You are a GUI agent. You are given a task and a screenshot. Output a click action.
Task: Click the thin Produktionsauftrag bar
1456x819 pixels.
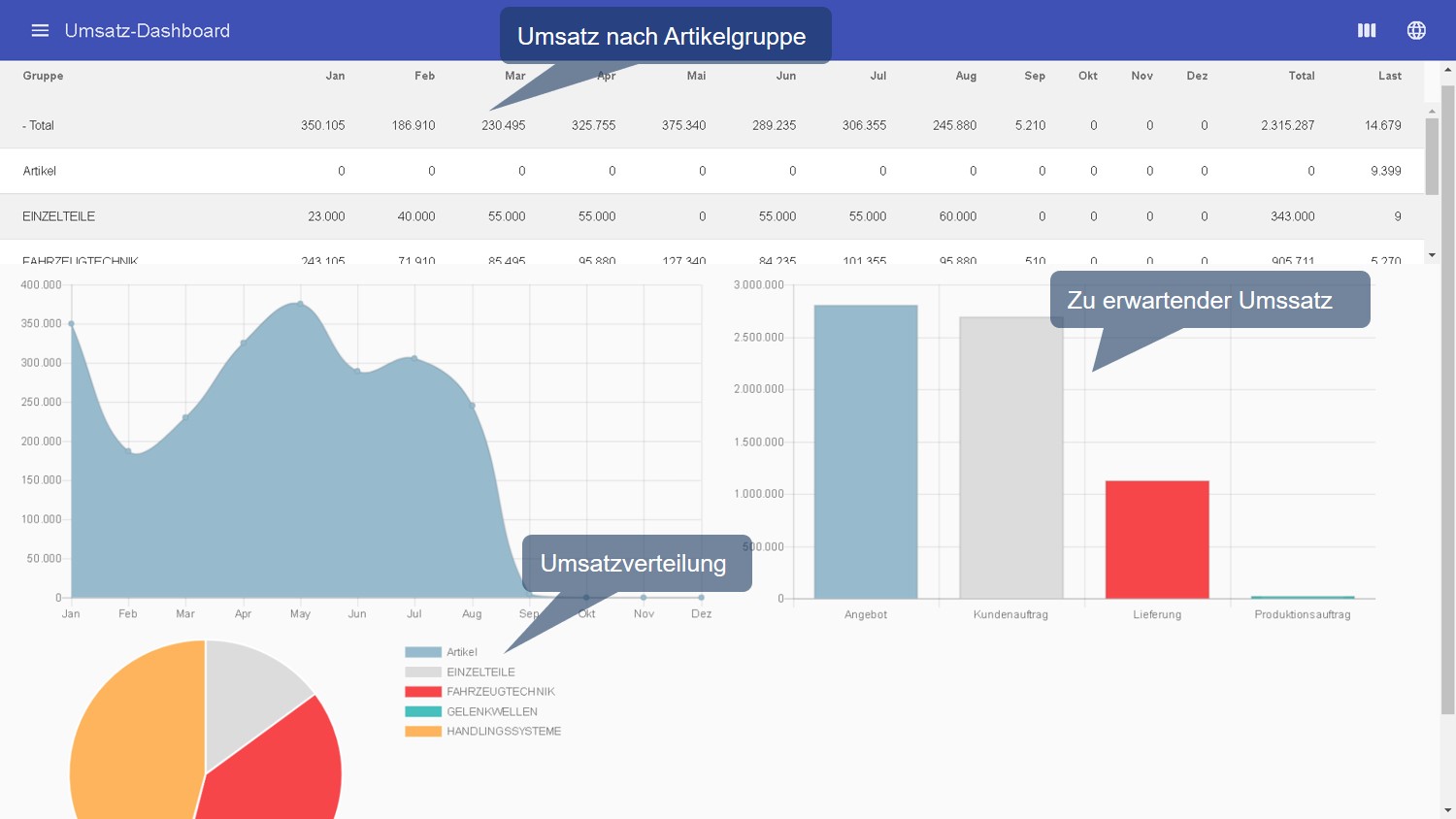pyautogui.click(x=1303, y=597)
